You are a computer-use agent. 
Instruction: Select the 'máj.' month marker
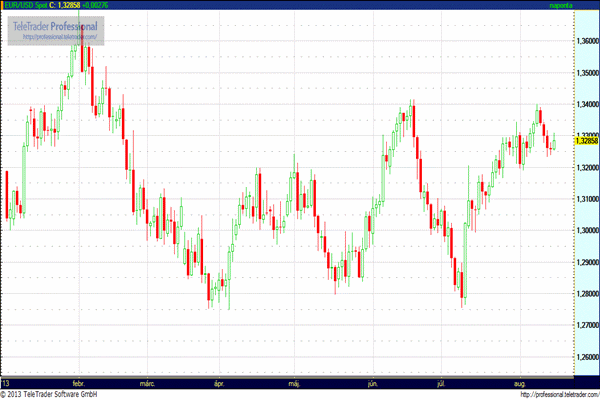point(294,383)
